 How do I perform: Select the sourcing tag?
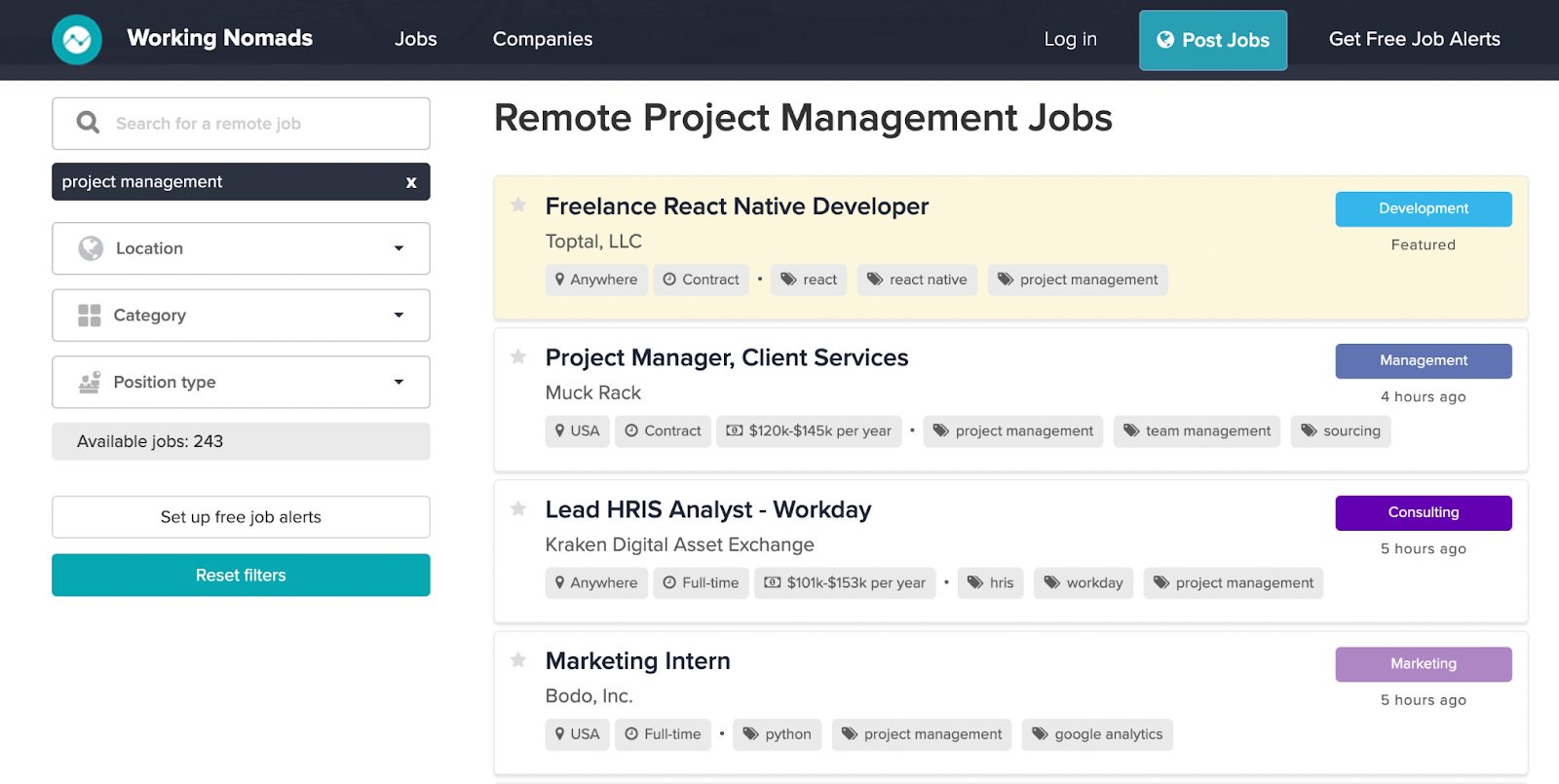(1341, 431)
